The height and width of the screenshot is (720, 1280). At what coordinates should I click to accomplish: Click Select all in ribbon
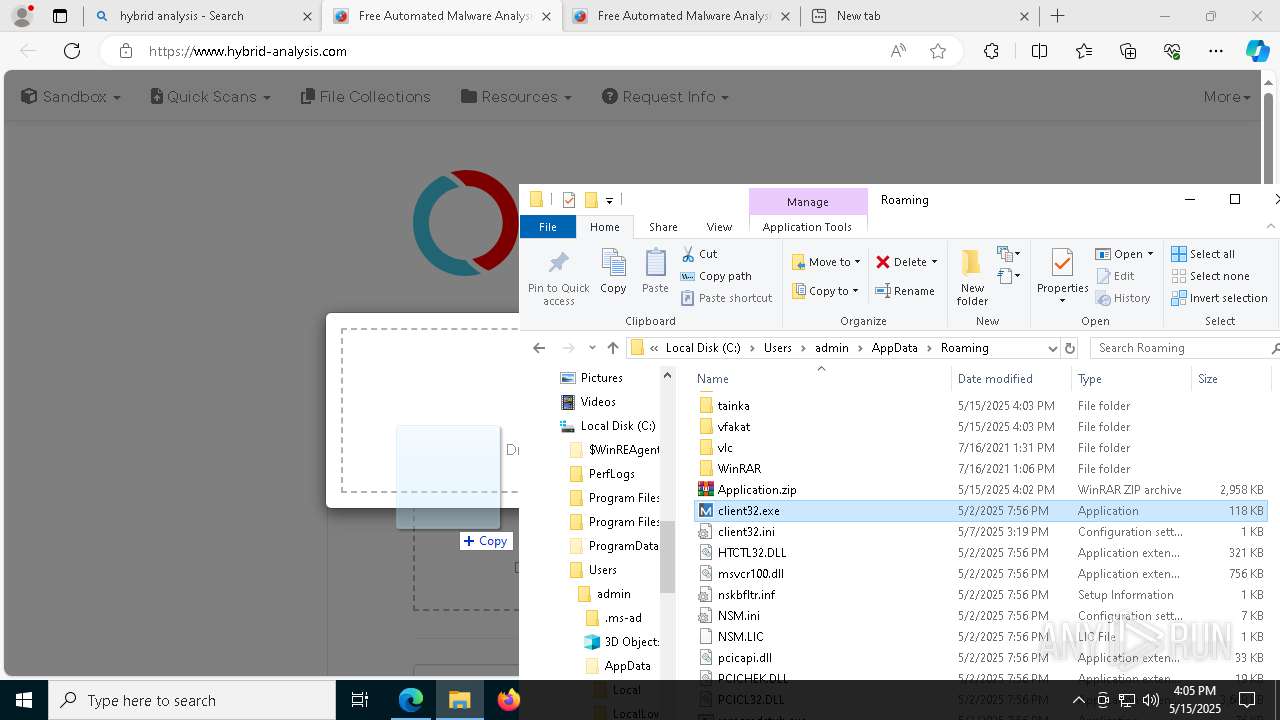(1203, 254)
